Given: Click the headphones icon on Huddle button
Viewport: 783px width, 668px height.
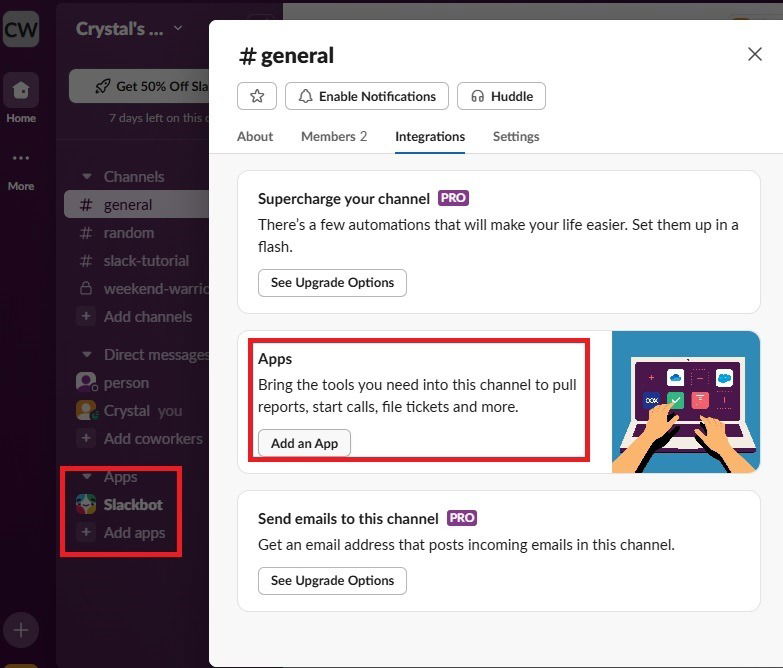Looking at the screenshot, I should [x=477, y=96].
